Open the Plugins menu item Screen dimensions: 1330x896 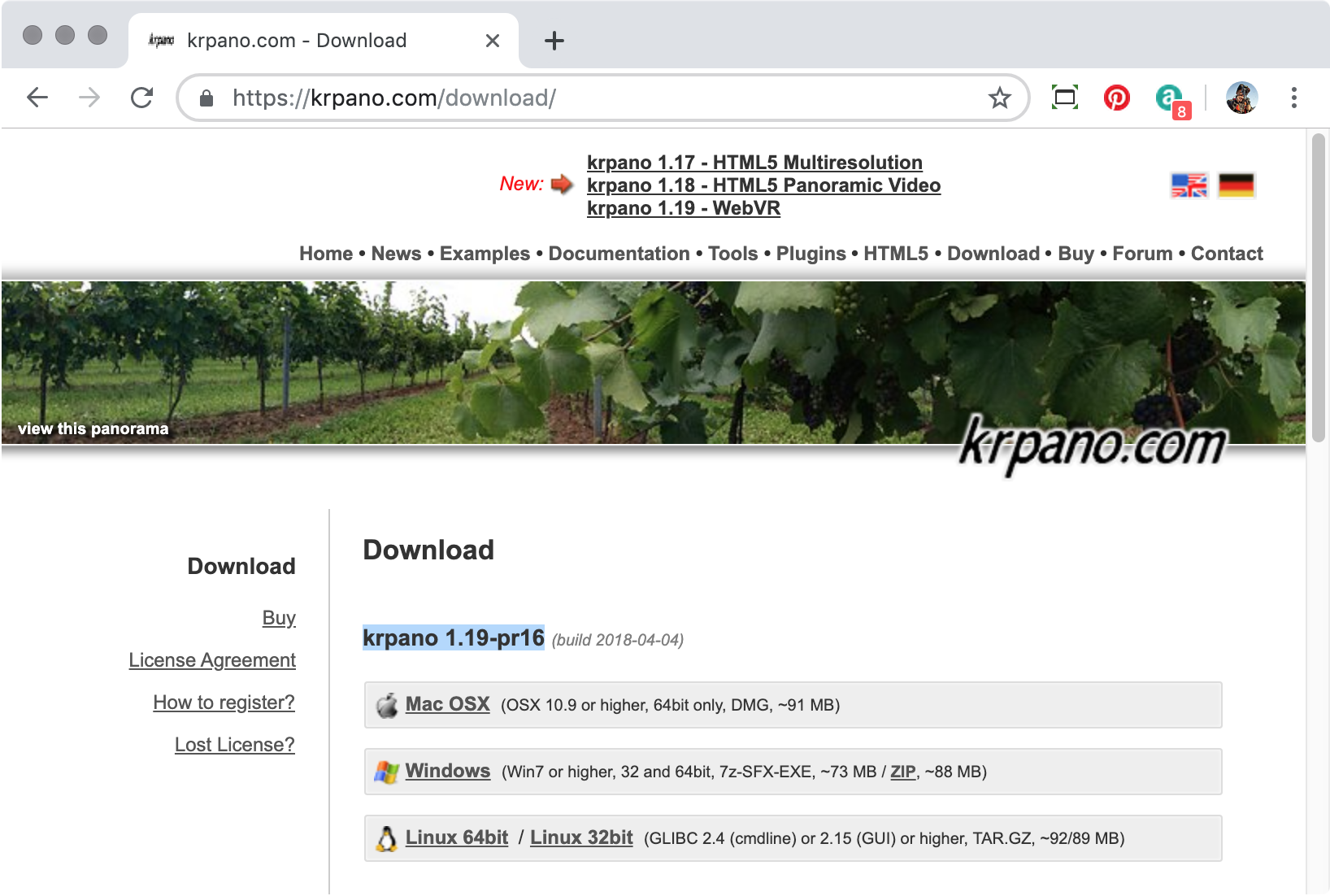click(811, 254)
